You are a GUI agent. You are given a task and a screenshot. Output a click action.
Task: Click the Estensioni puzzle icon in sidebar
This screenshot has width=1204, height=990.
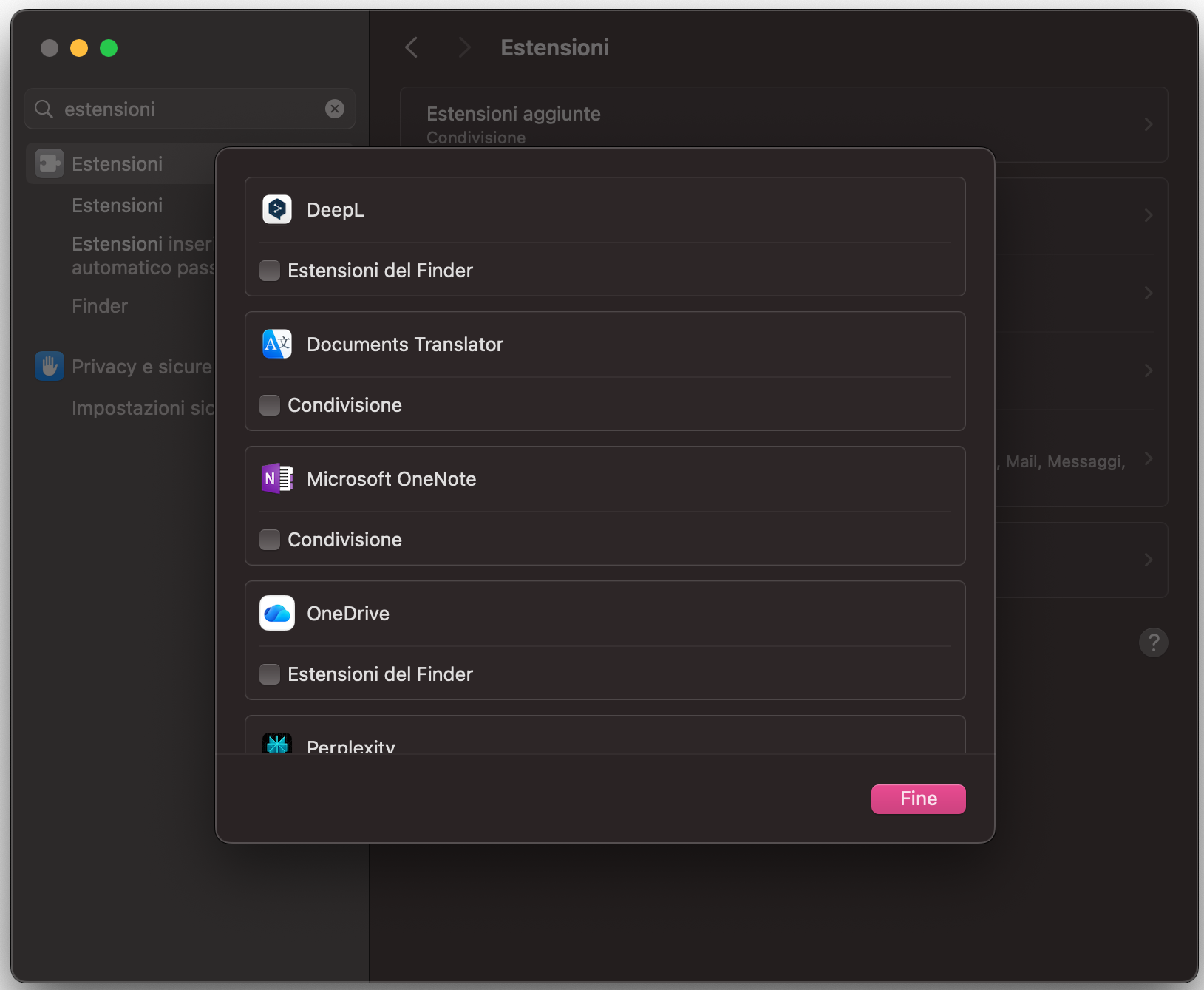click(49, 163)
